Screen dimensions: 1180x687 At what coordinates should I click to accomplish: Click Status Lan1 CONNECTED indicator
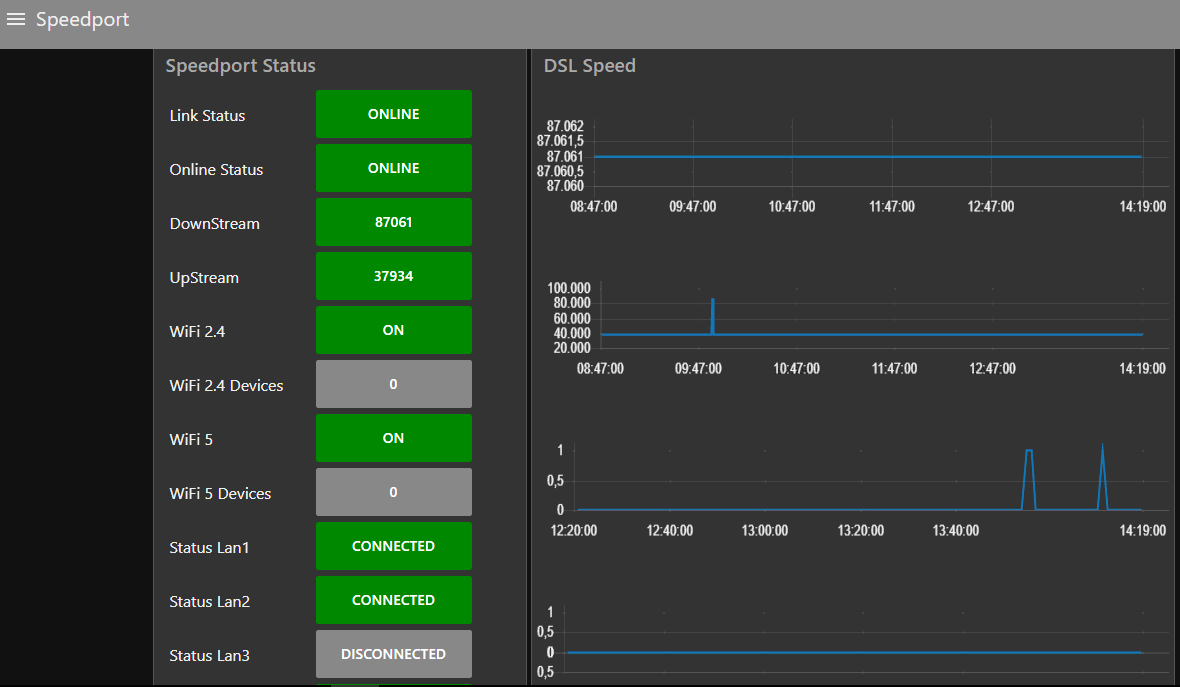394,546
